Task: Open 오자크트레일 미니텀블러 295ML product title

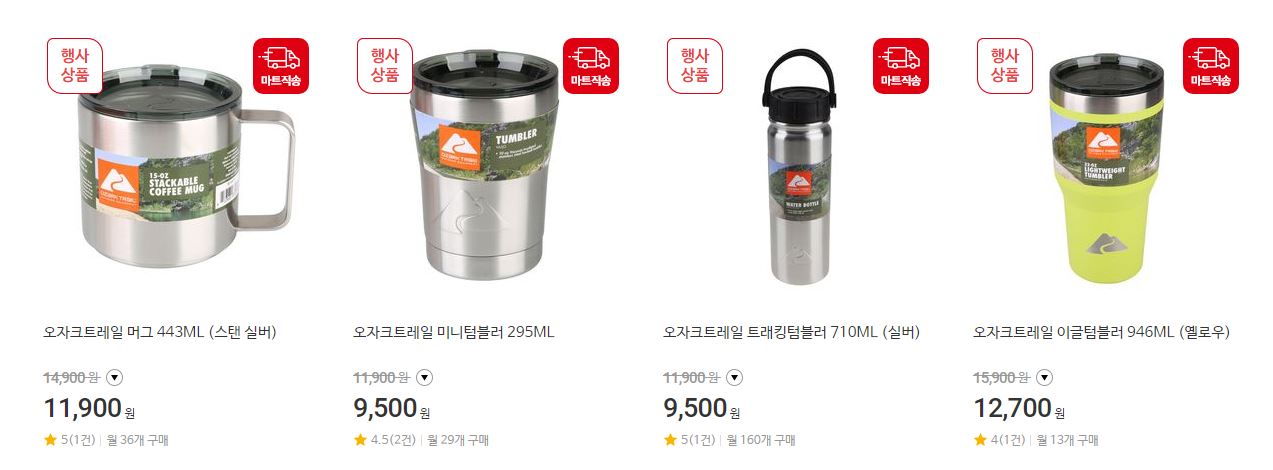Action: point(454,332)
